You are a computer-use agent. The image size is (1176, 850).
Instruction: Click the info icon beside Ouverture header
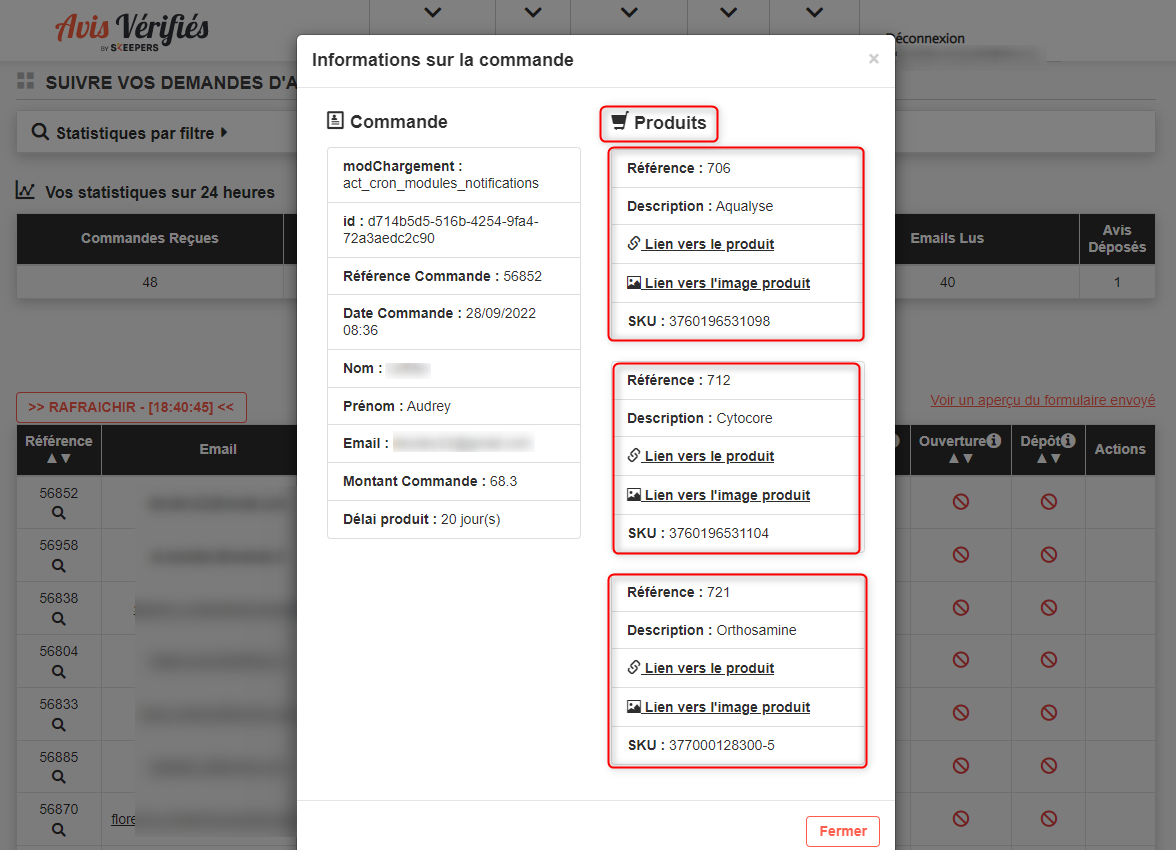point(993,440)
